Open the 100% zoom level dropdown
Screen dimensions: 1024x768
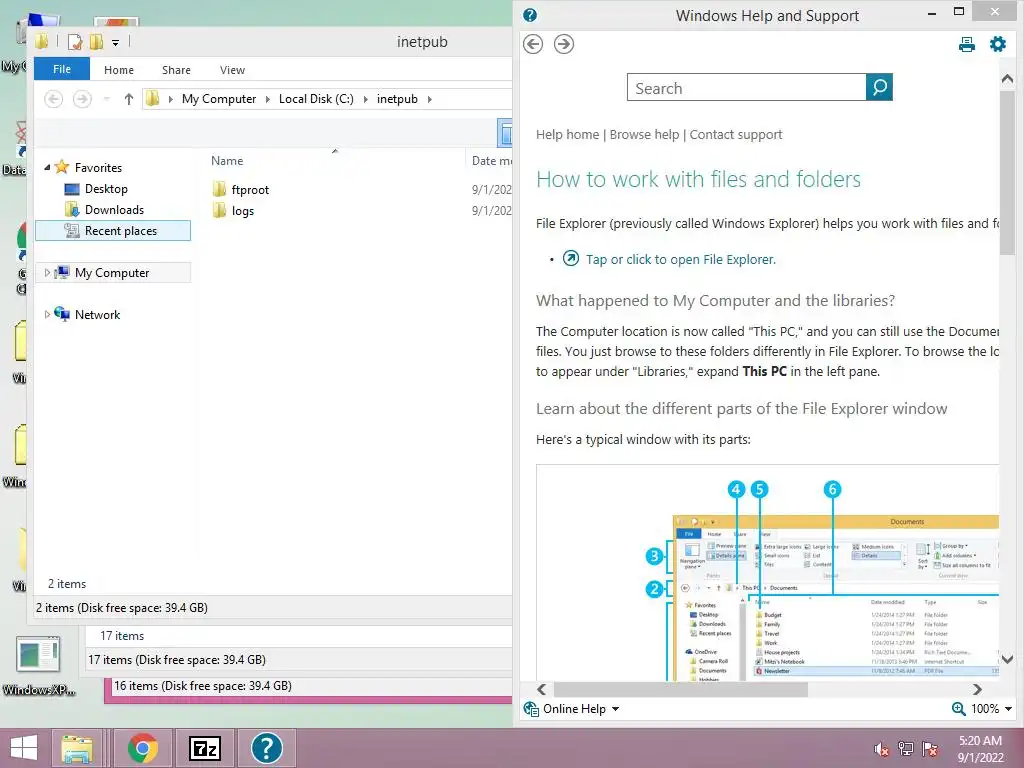1008,709
